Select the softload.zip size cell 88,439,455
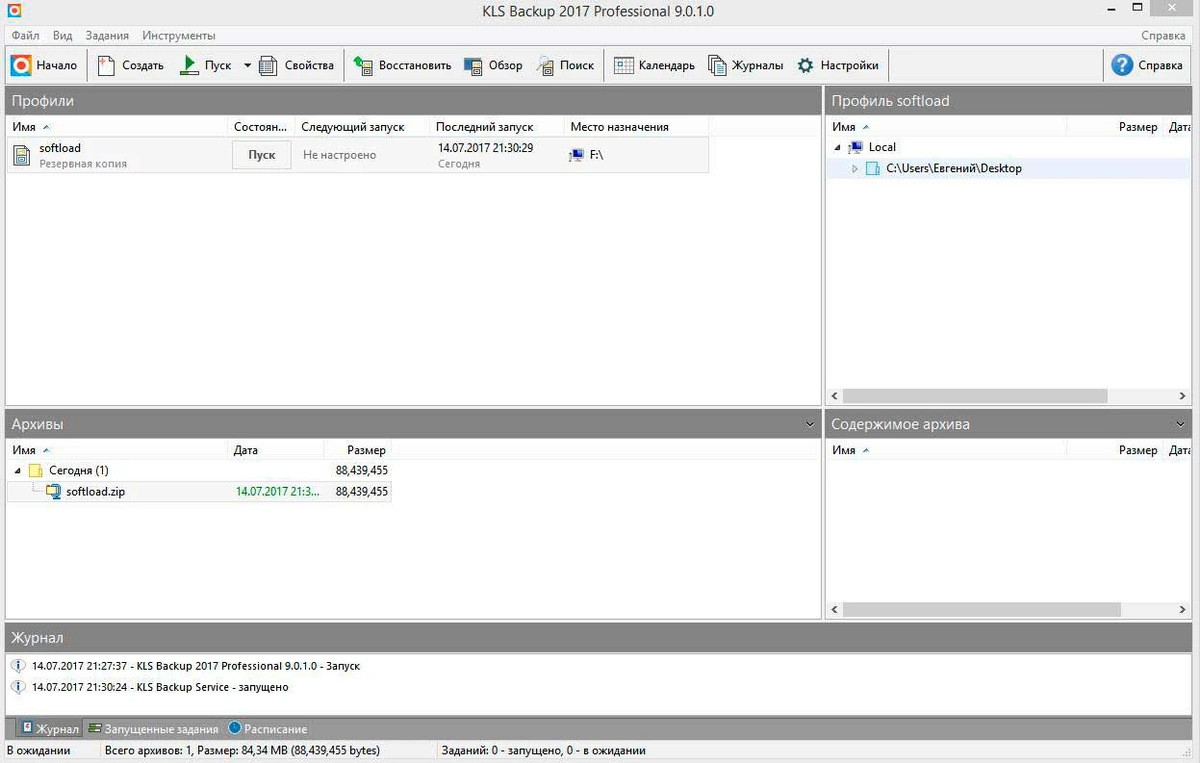1200x763 pixels. click(x=361, y=492)
